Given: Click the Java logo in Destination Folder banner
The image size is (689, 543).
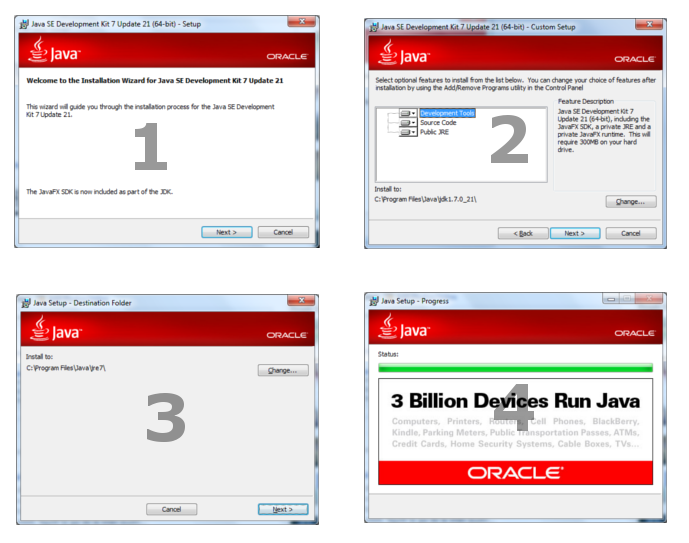Looking at the screenshot, I should pyautogui.click(x=56, y=328).
